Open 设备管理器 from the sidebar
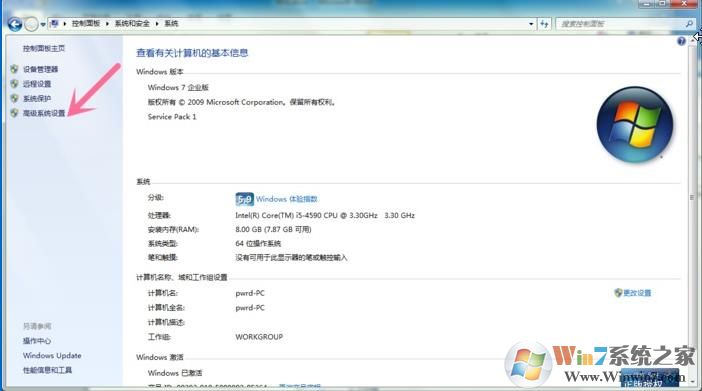The height and width of the screenshot is (391, 702). (40, 69)
